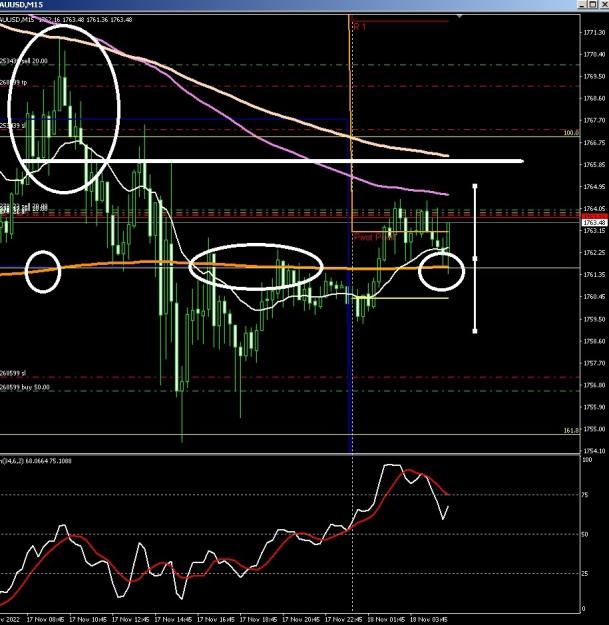
Task: Maximize the AUUSD,M15 chart window
Action: (593, 4)
